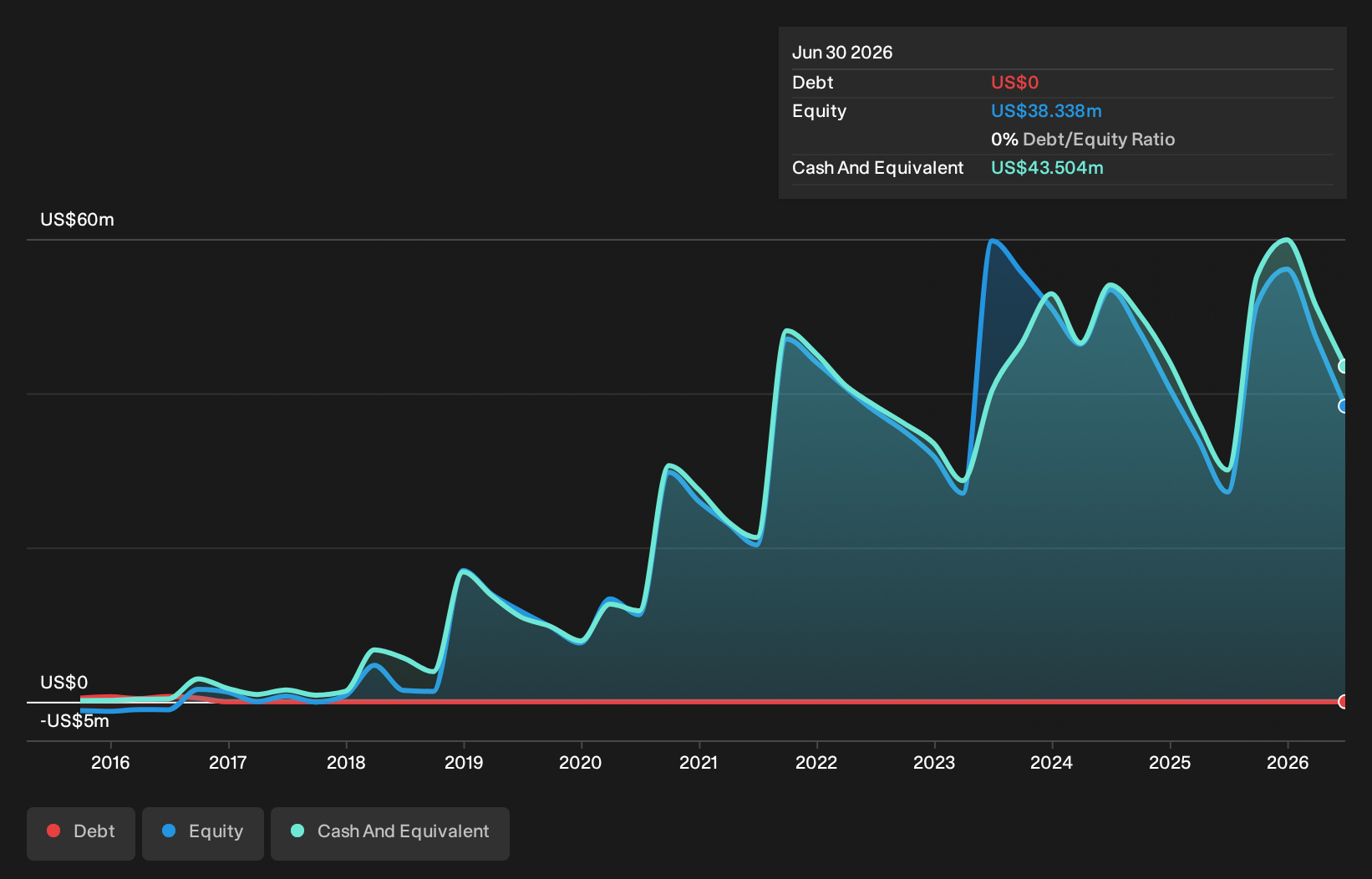Click the Cash value US$43.504m
The height and width of the screenshot is (879, 1372).
point(1047,168)
